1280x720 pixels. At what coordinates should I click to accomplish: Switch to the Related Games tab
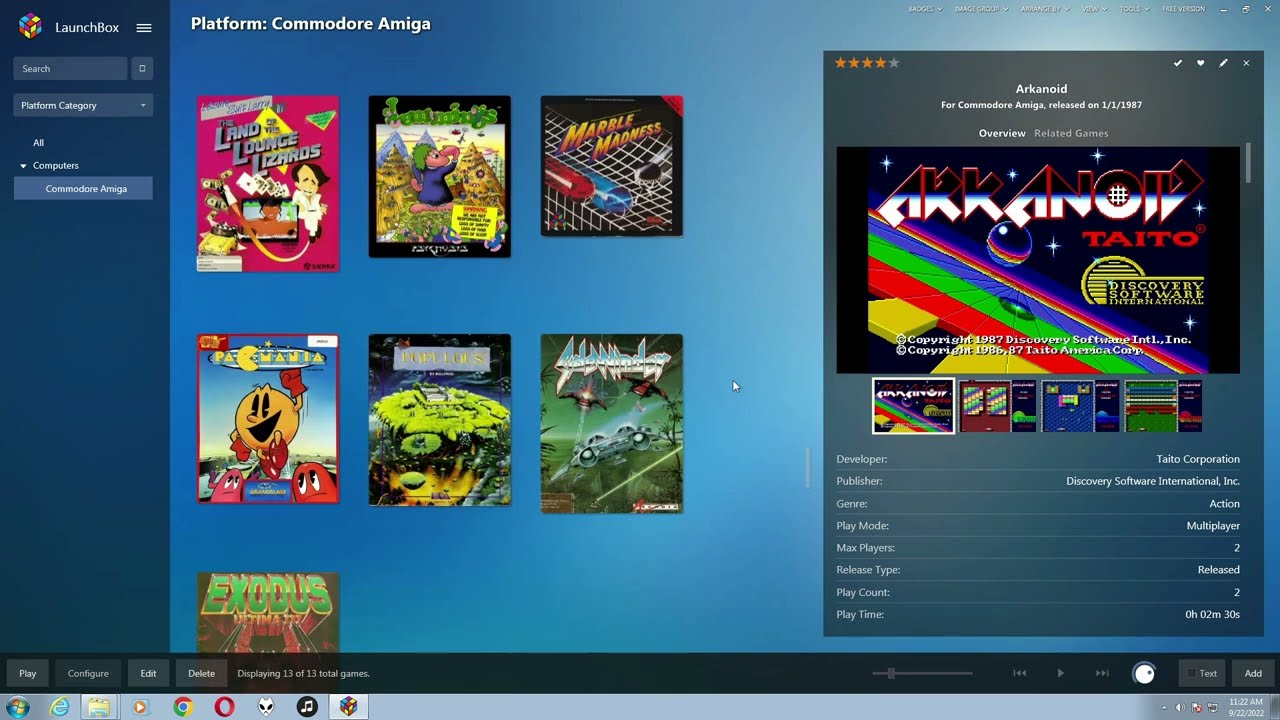1071,133
